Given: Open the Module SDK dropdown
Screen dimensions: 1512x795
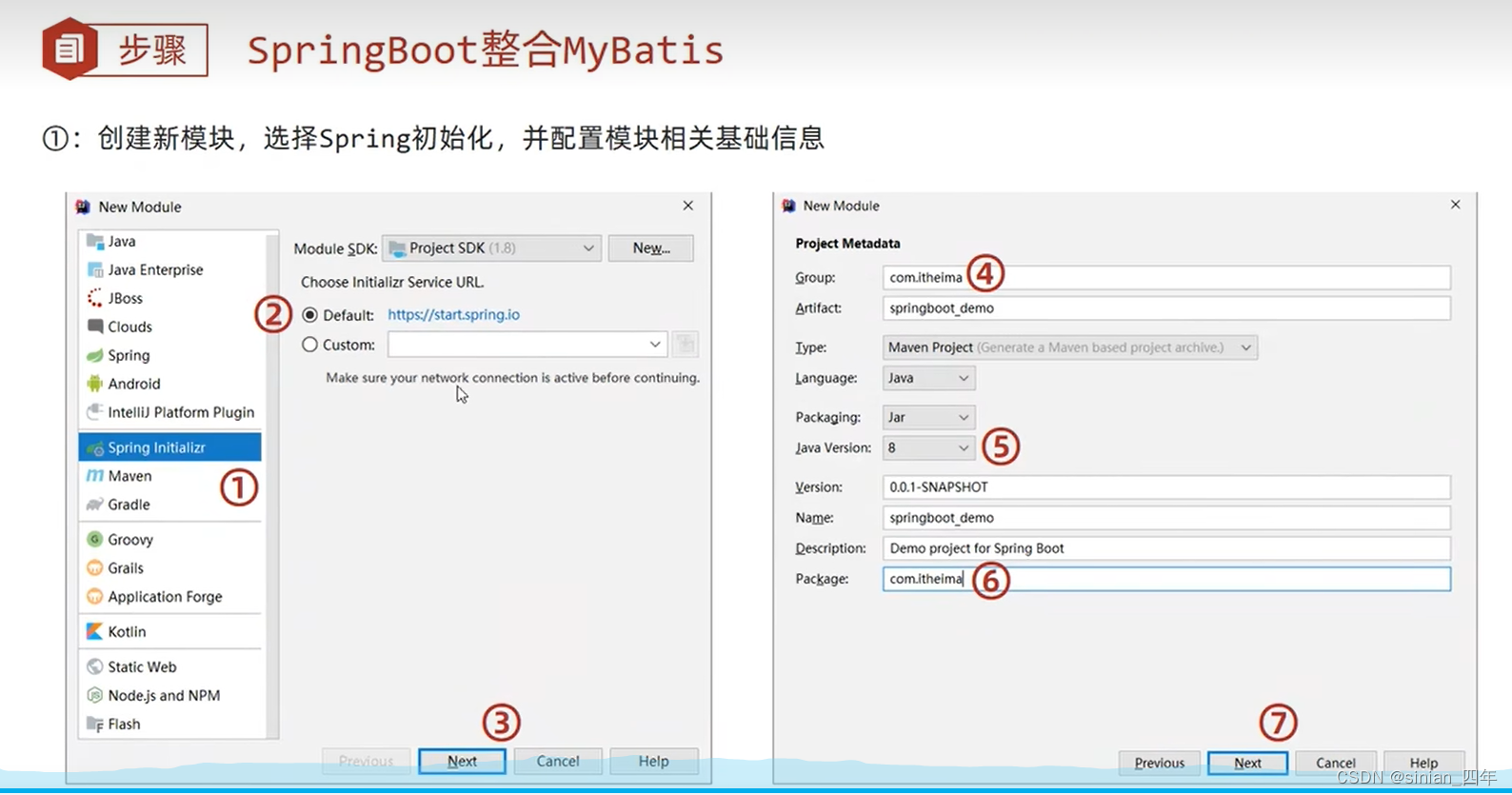Looking at the screenshot, I should coord(491,248).
